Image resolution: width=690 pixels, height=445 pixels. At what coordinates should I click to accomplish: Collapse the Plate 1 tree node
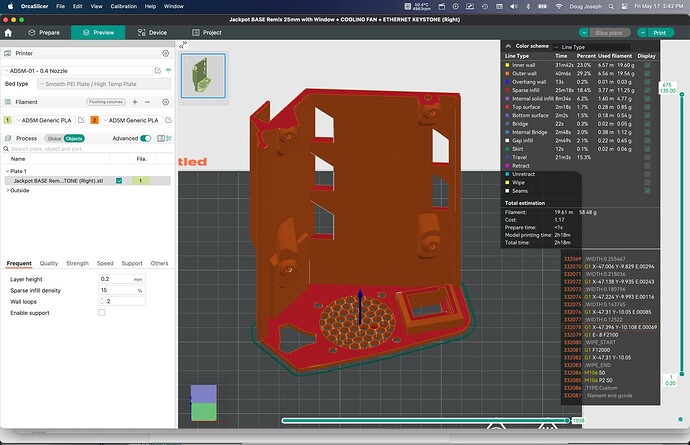tap(7, 171)
